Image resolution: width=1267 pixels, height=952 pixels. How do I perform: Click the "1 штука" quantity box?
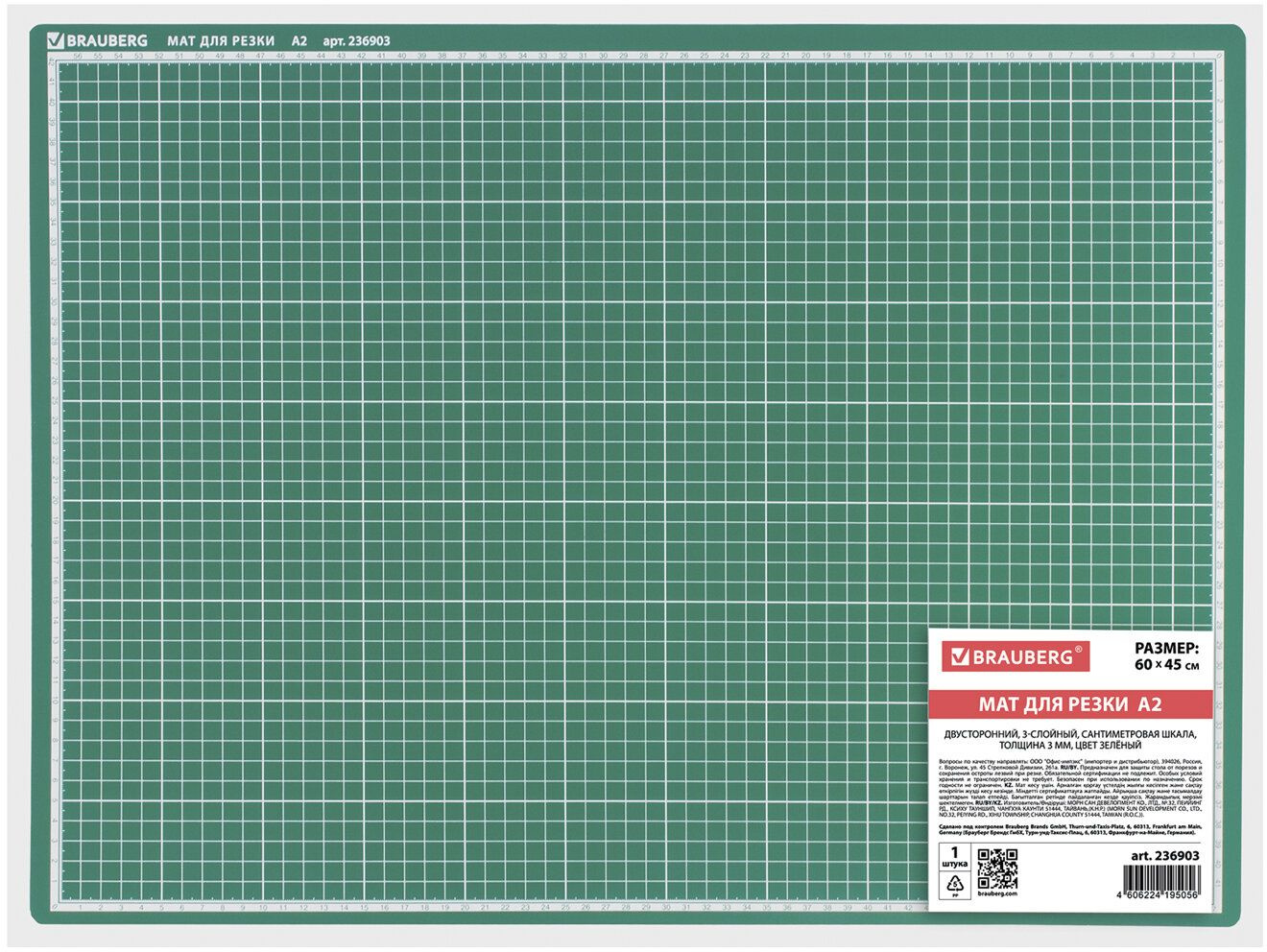pyautogui.click(x=955, y=857)
